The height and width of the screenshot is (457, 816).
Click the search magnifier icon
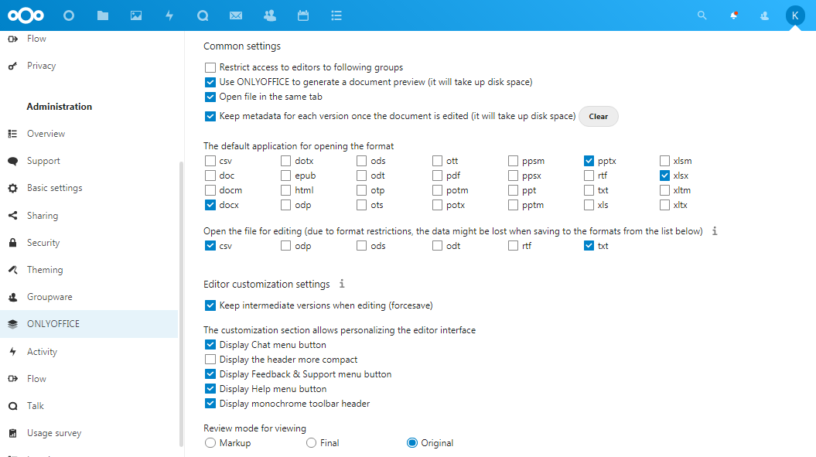702,16
